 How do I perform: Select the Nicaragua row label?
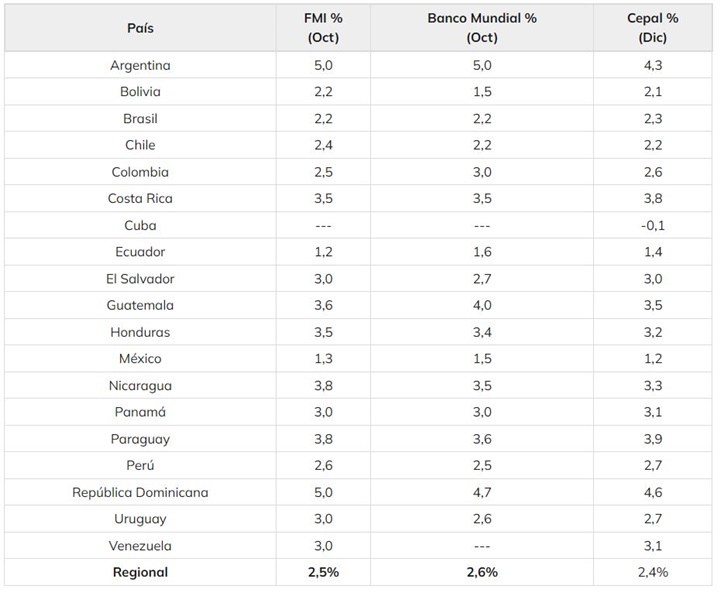140,385
